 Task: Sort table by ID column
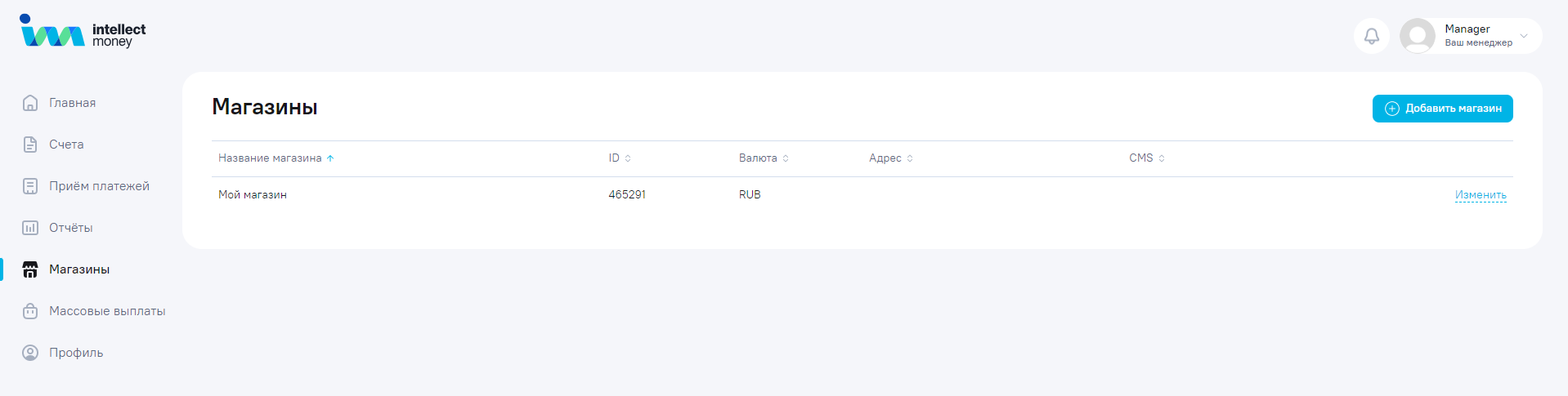tap(620, 158)
